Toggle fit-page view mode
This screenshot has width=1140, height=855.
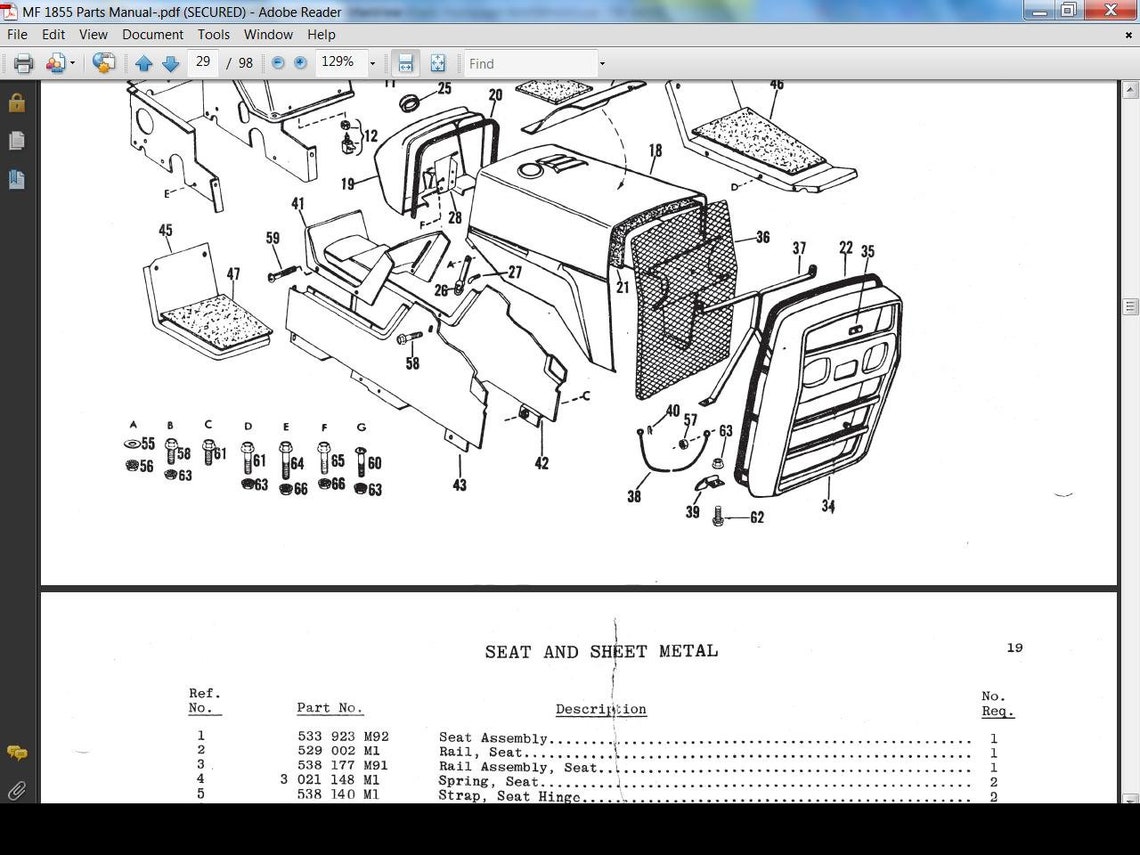[438, 62]
